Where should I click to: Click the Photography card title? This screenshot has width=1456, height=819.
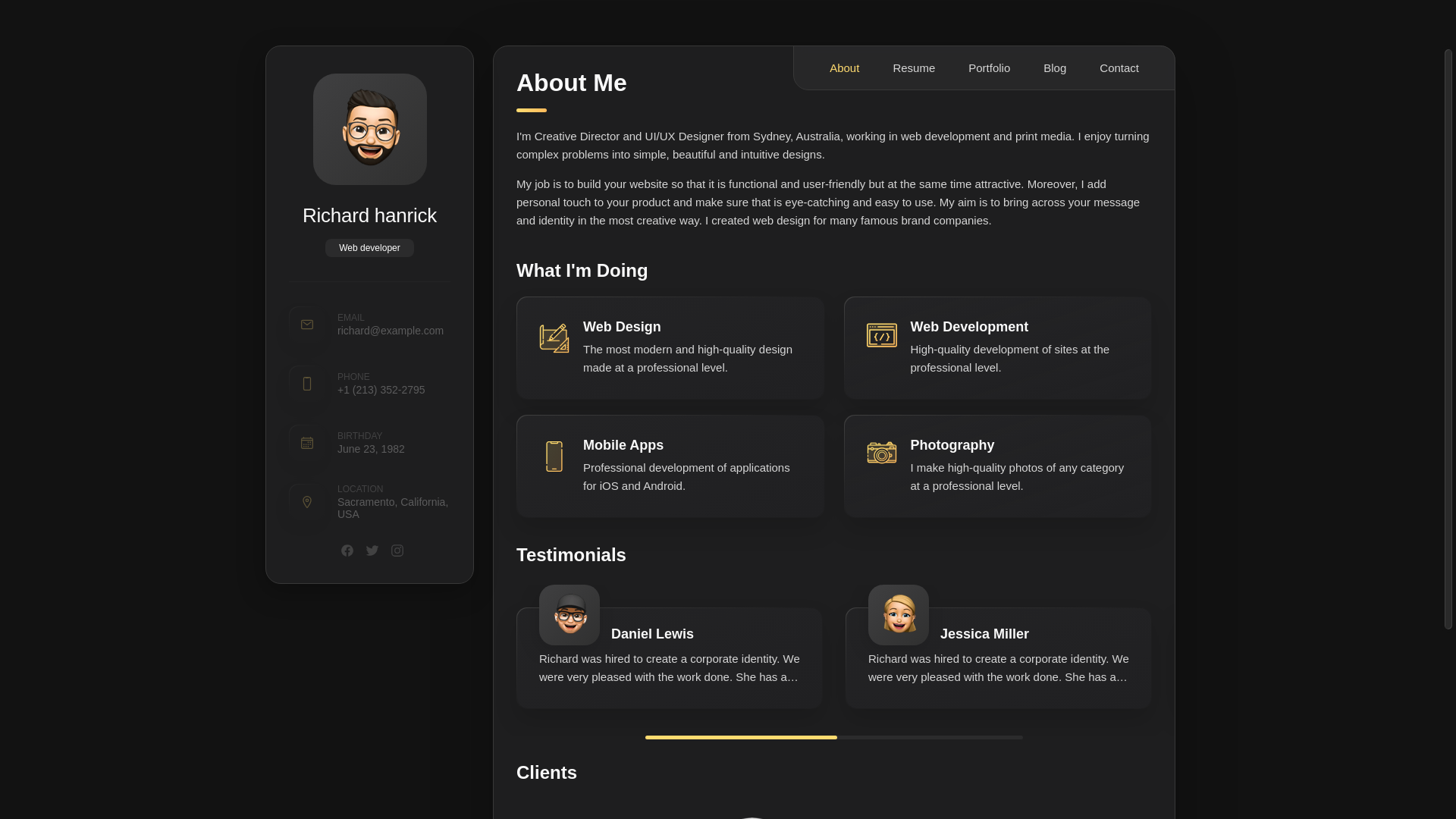point(952,445)
